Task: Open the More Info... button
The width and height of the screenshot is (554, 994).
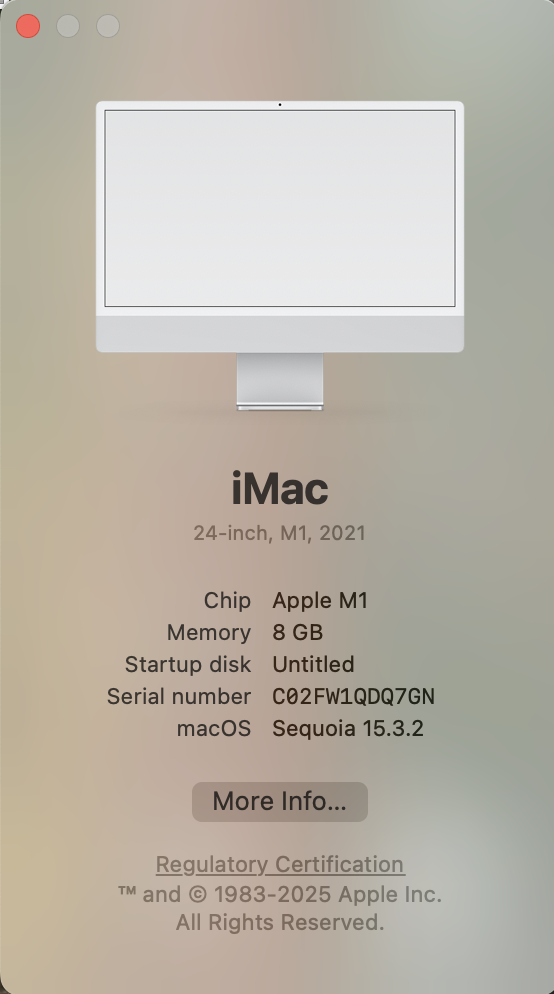Action: 280,801
